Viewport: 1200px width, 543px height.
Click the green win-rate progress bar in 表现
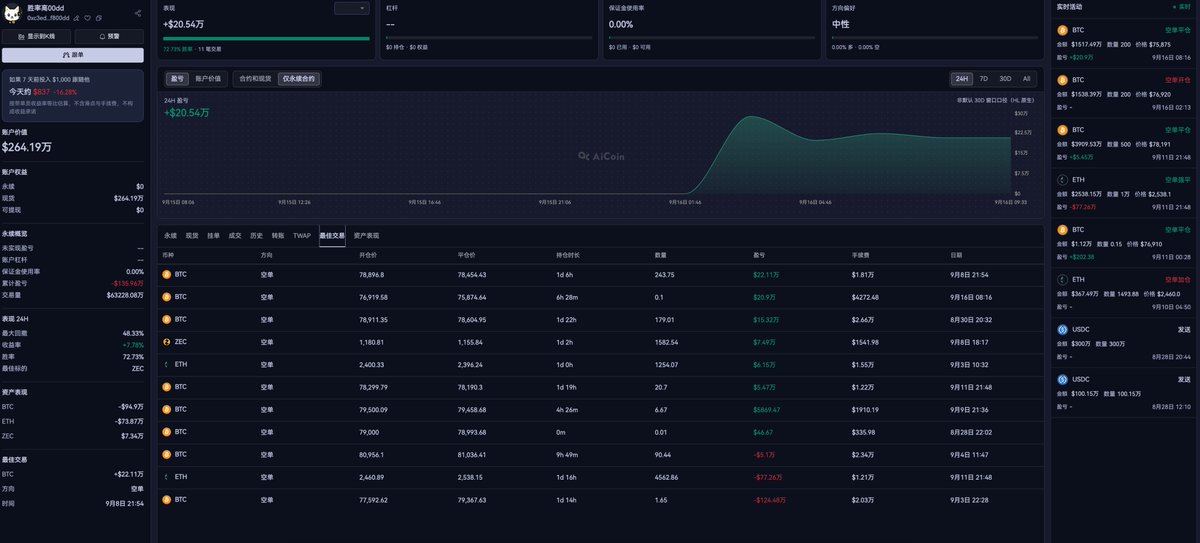click(265, 39)
